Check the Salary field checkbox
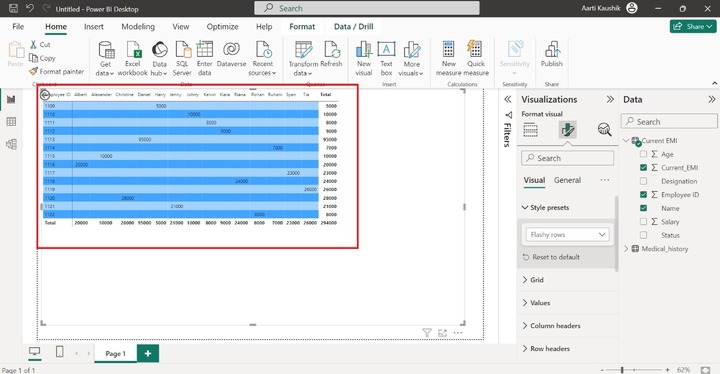 (x=643, y=221)
